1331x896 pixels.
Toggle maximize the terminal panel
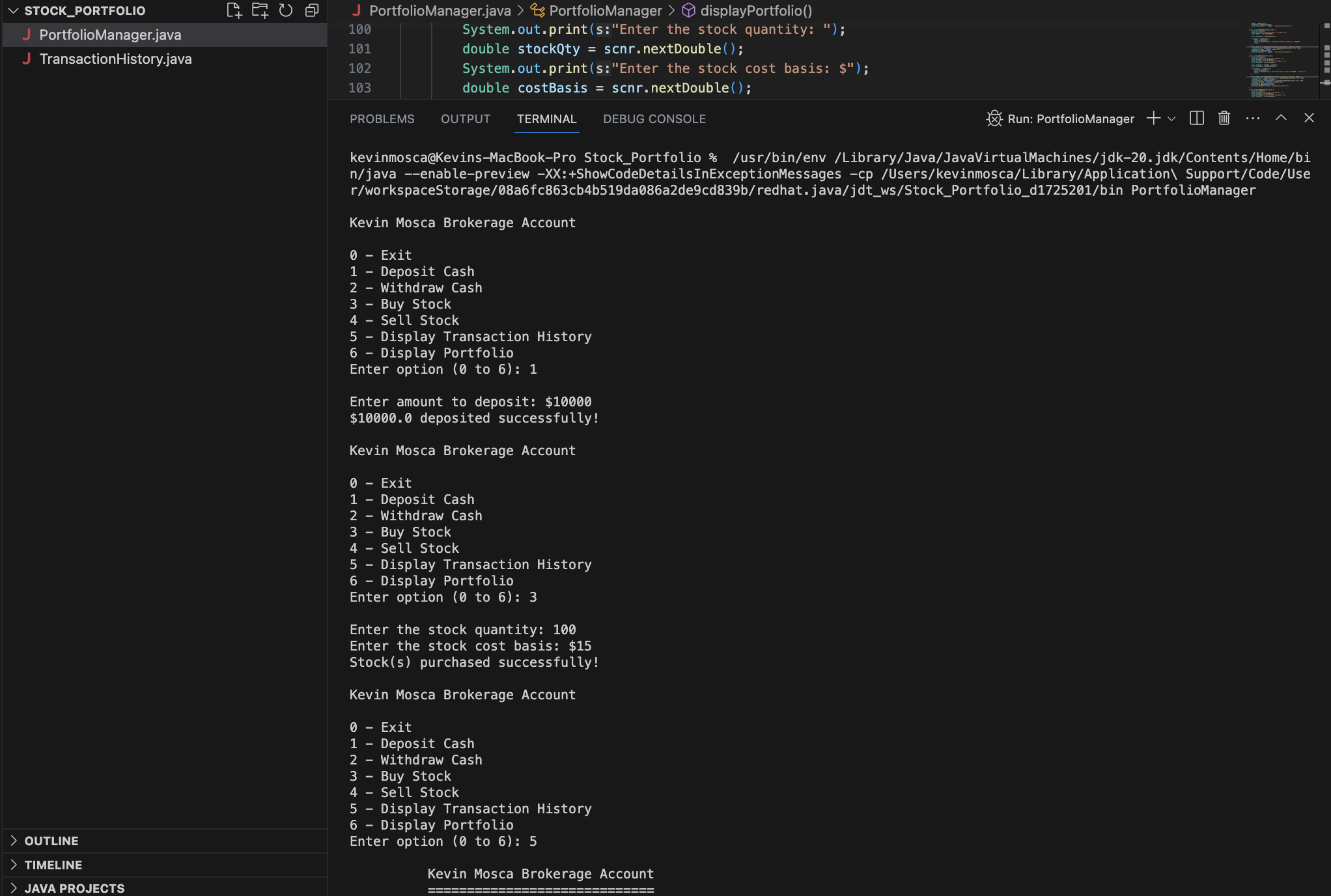point(1281,119)
